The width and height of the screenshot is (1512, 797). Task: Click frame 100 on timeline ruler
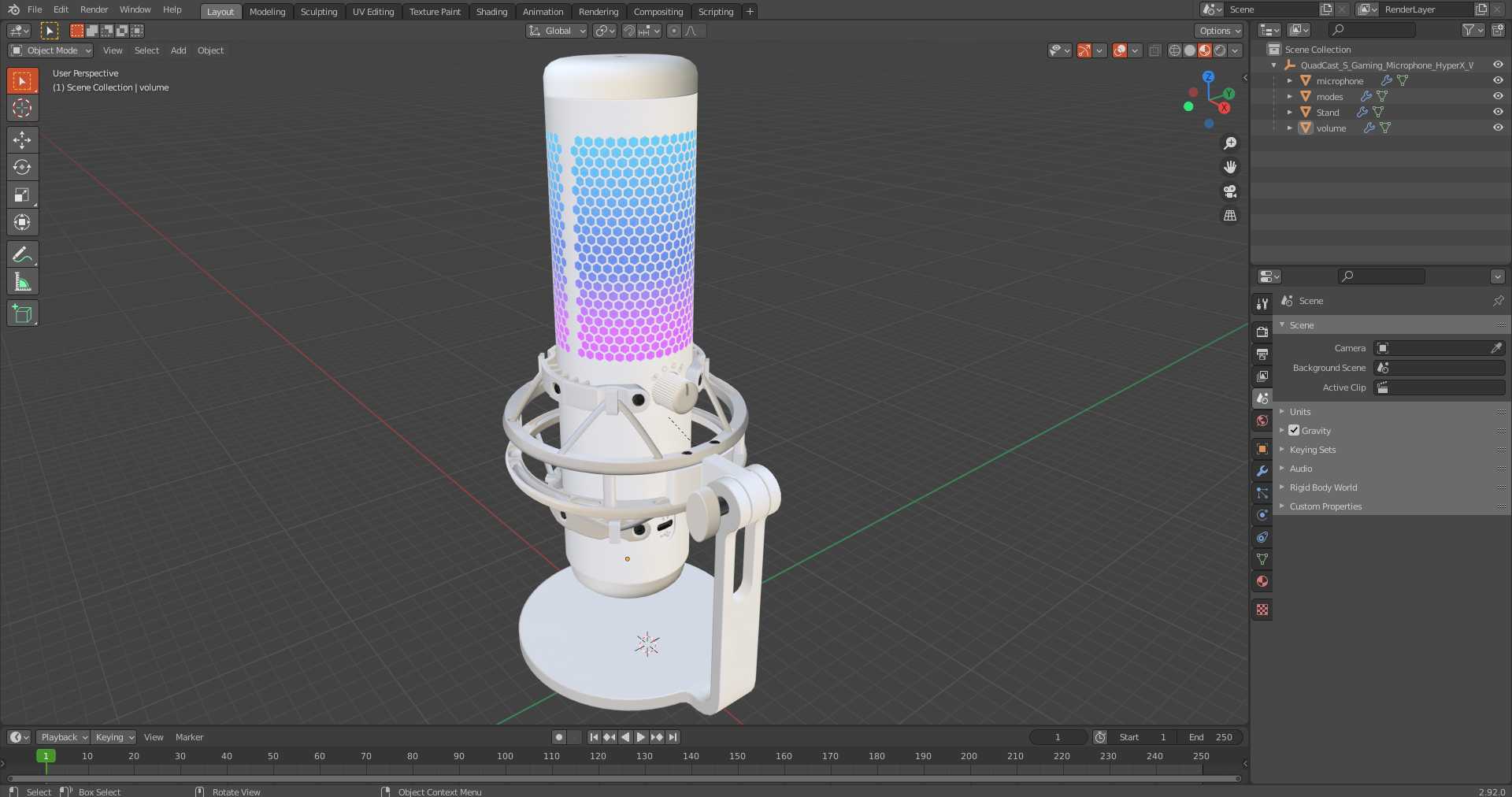pyautogui.click(x=505, y=756)
